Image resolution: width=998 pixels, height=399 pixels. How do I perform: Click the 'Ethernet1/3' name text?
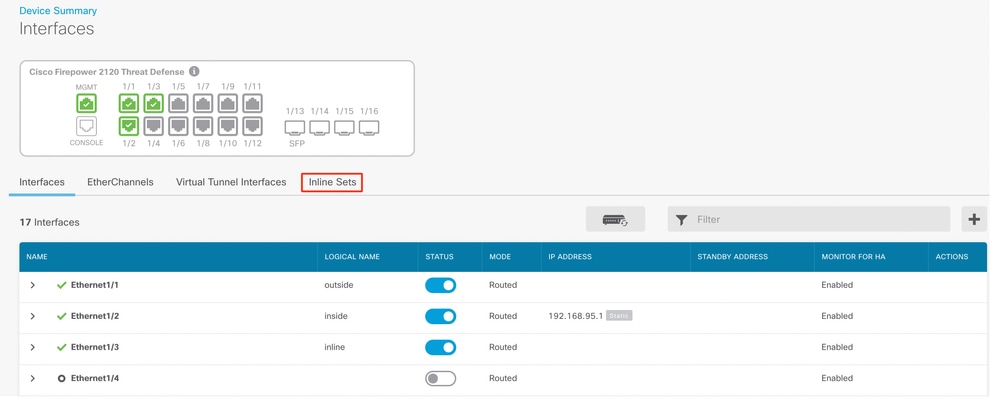click(95, 347)
